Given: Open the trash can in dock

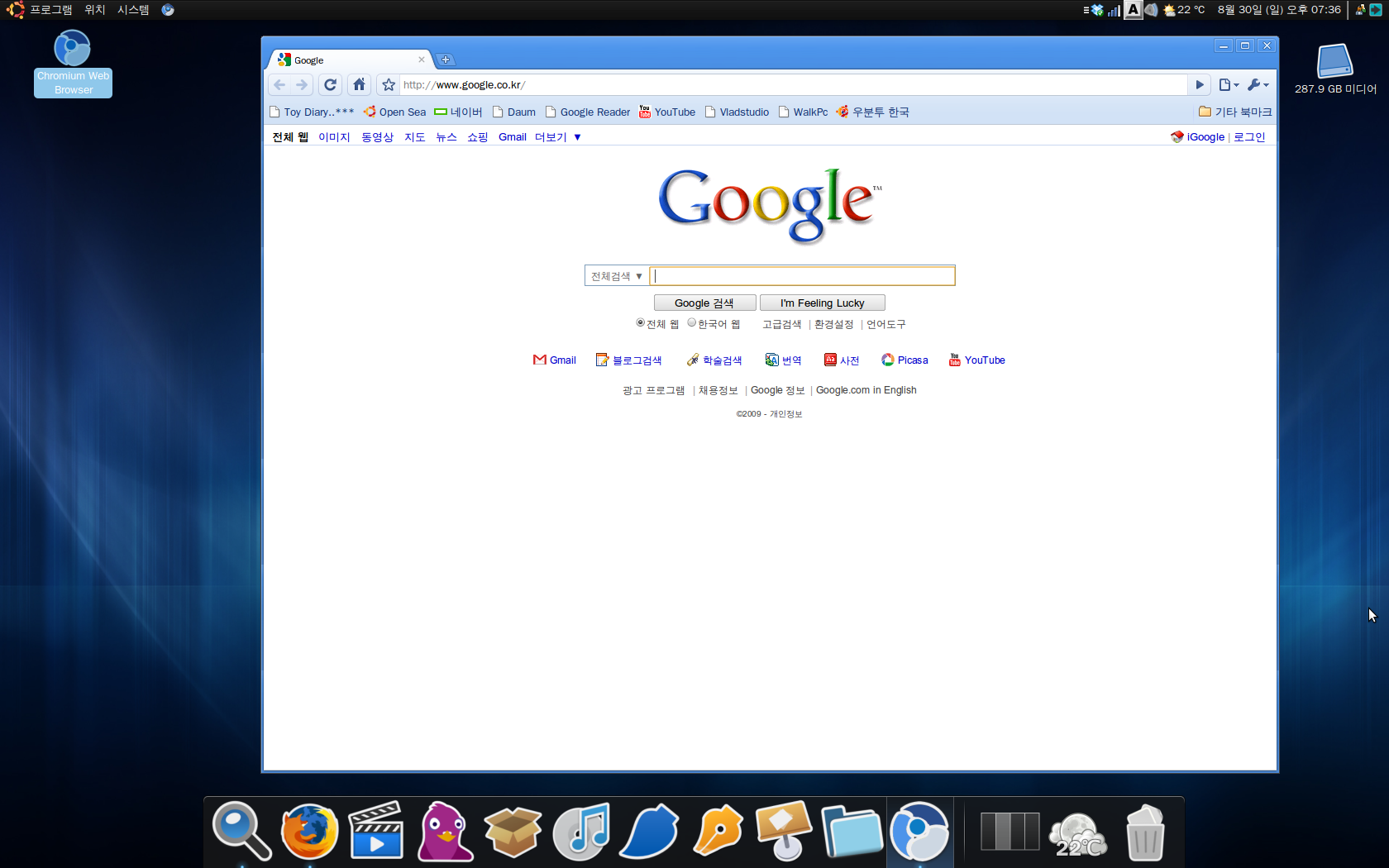Looking at the screenshot, I should [x=1145, y=833].
